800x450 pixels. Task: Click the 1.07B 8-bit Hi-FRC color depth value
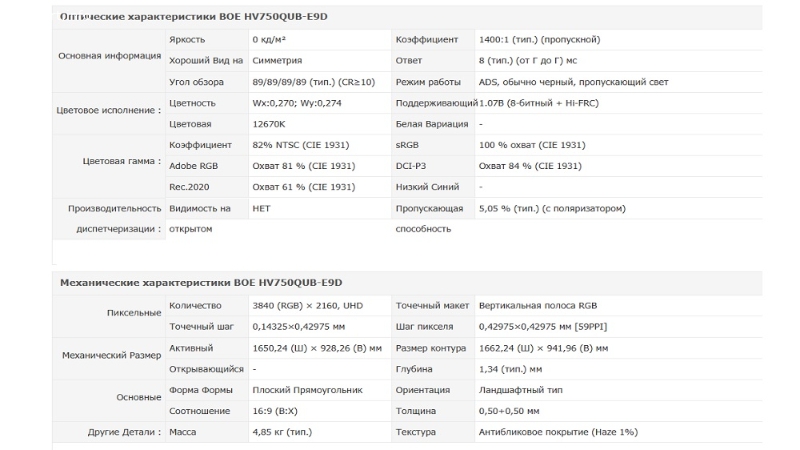[x=539, y=103]
